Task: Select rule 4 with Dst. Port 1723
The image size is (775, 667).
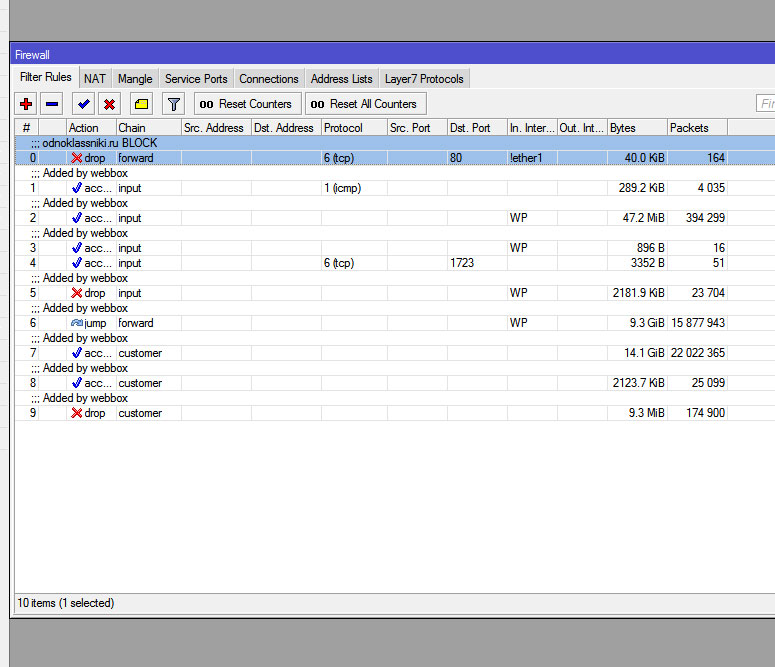Action: [300, 263]
